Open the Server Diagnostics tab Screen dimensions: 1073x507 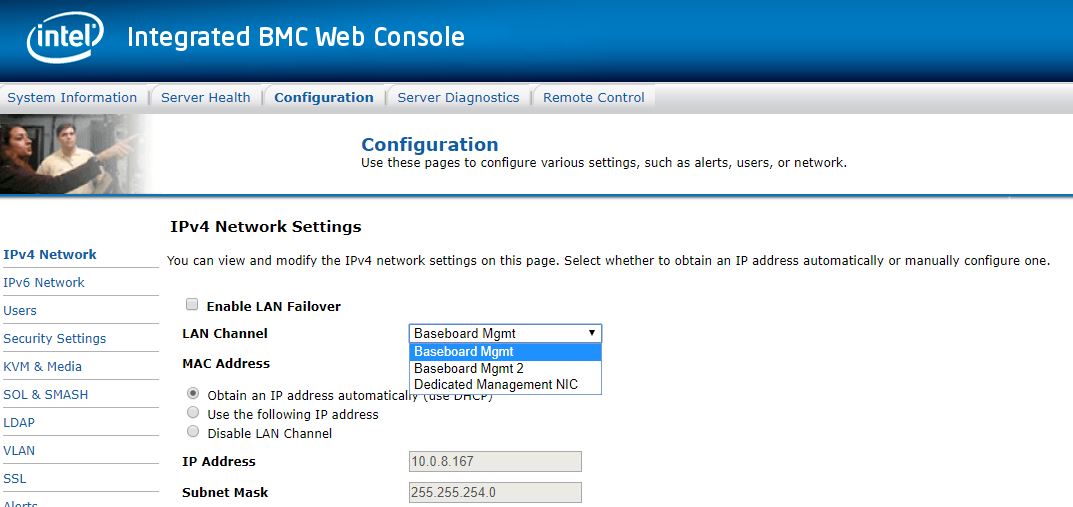(x=458, y=97)
